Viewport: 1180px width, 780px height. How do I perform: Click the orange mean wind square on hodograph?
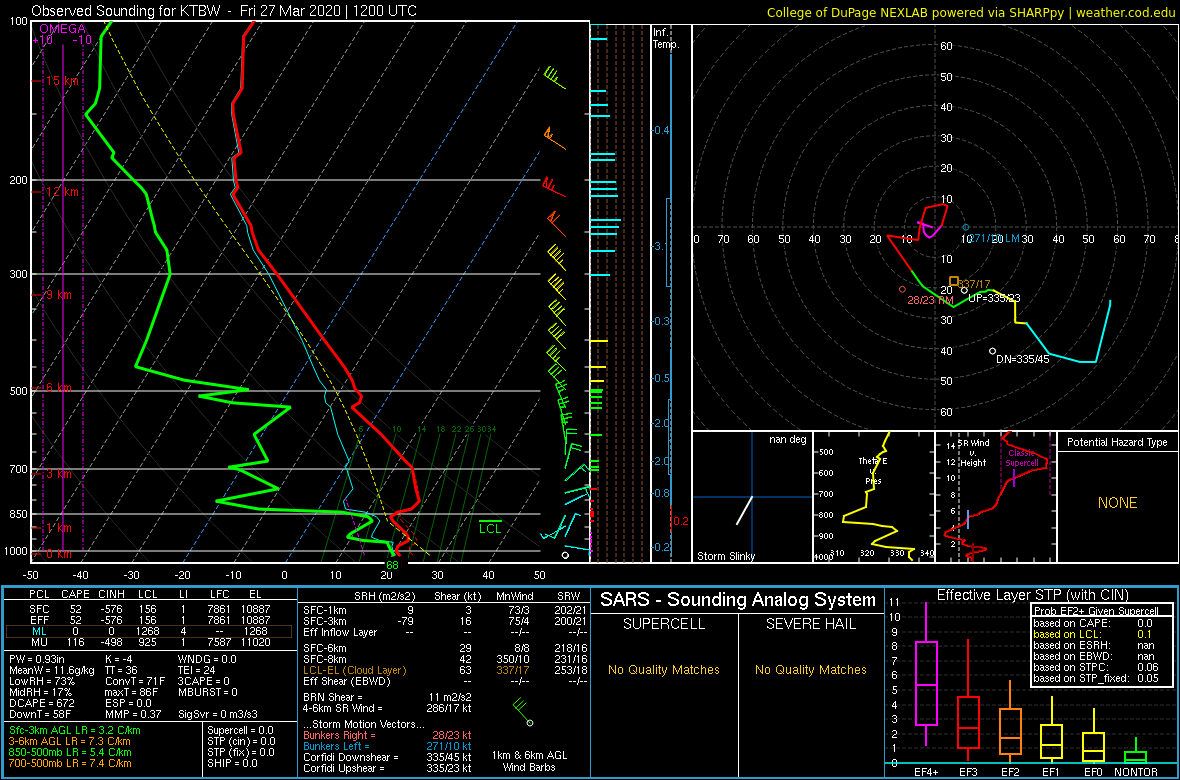point(954,281)
